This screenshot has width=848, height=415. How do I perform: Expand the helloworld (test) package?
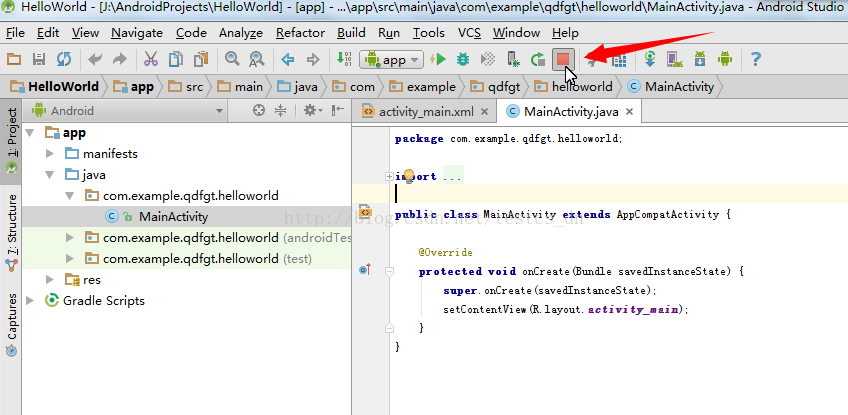coord(70,259)
